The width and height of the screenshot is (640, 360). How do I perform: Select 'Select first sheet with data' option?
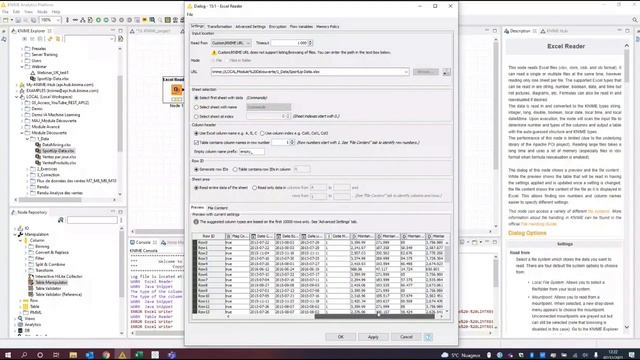tap(196, 98)
